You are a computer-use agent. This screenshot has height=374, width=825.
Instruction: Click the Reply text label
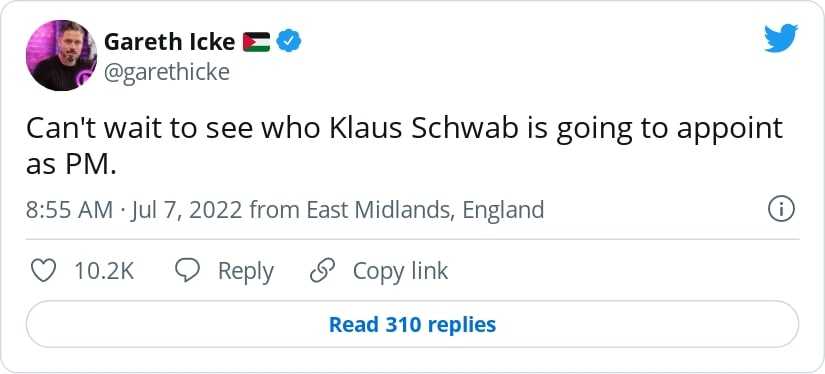tap(246, 272)
